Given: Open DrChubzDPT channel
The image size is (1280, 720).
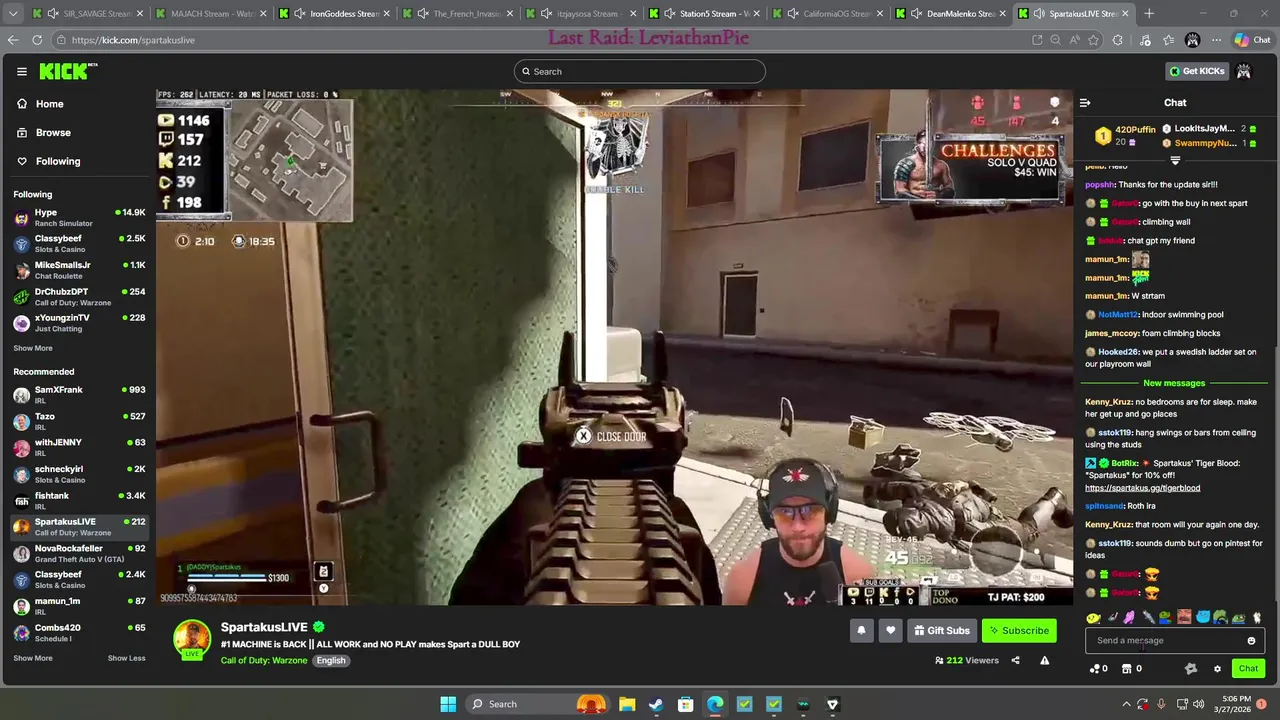Looking at the screenshot, I should 78,296.
